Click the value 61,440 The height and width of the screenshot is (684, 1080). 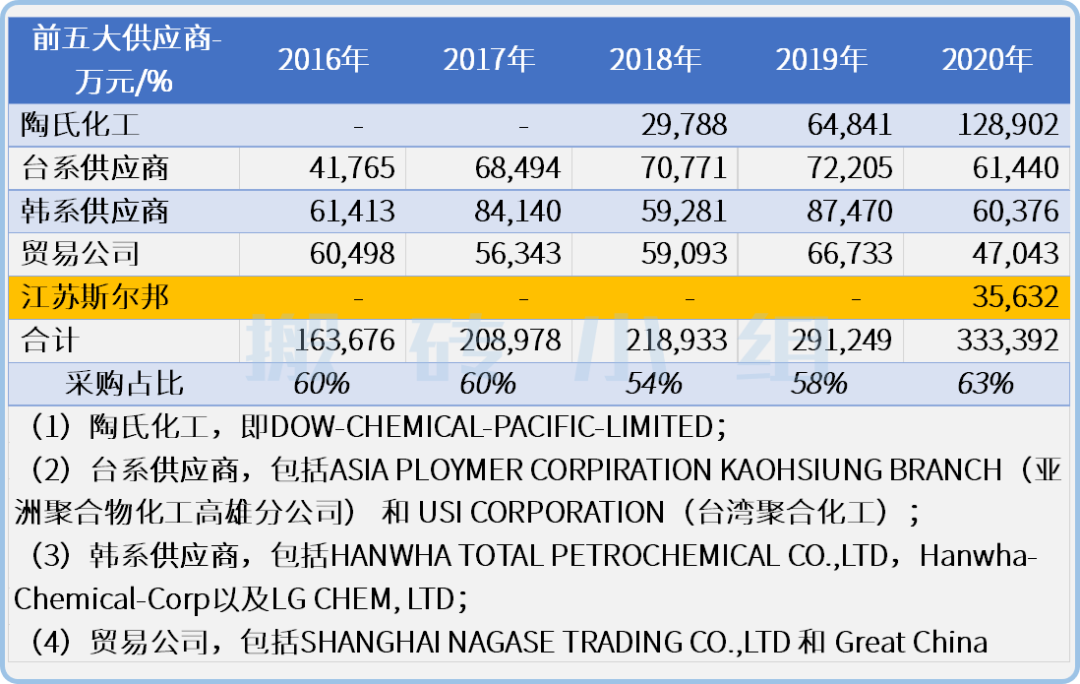click(x=1016, y=168)
